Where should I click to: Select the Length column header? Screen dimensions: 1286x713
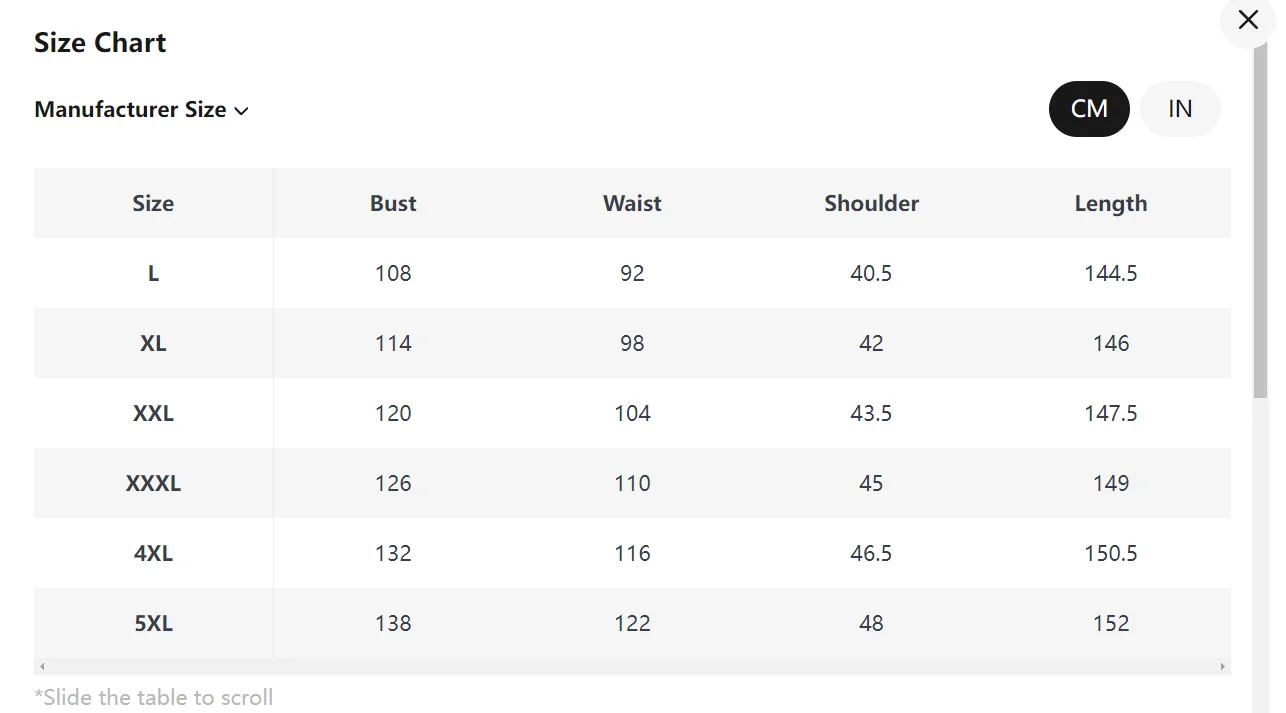click(x=1111, y=203)
